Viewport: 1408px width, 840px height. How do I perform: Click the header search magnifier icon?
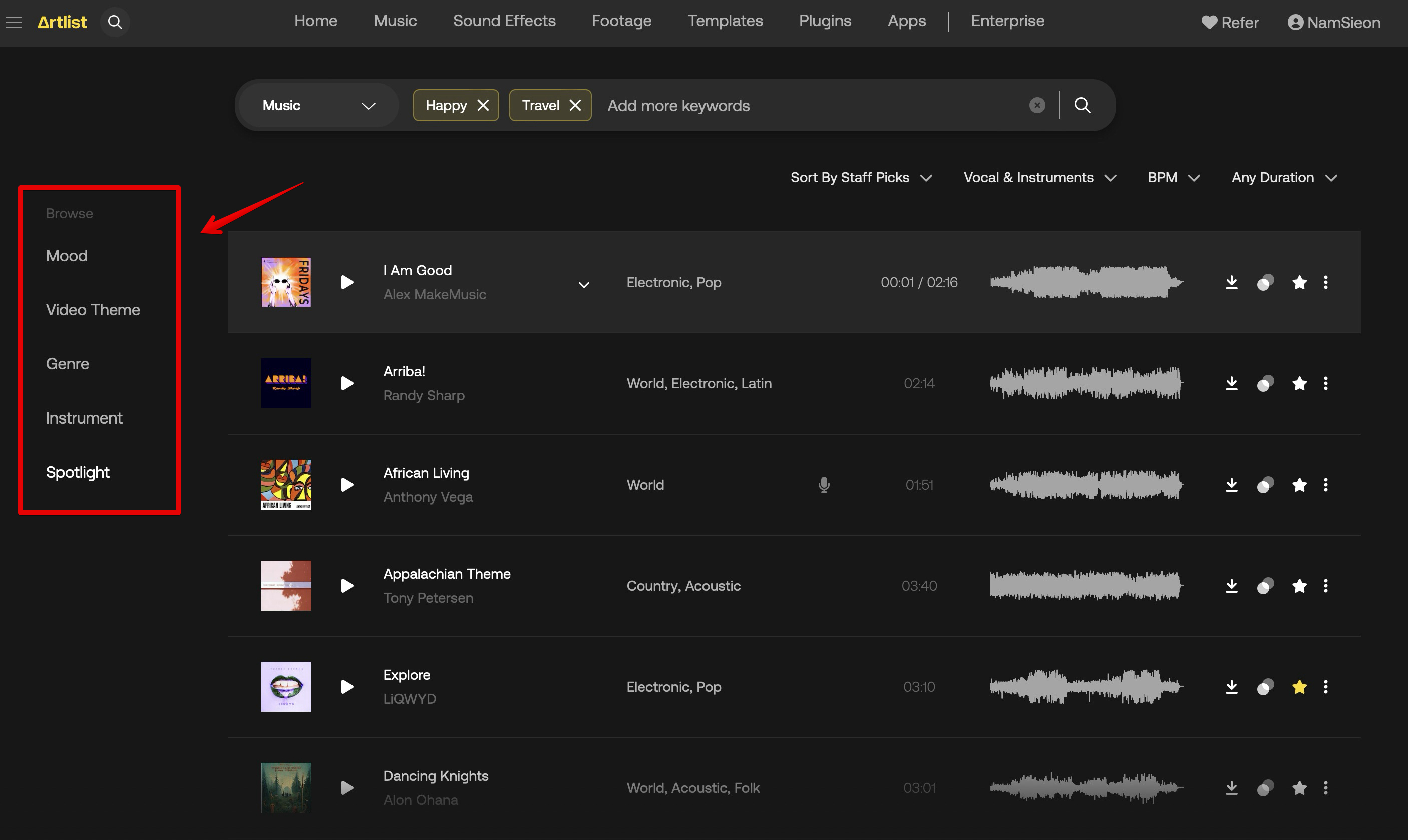(x=115, y=22)
